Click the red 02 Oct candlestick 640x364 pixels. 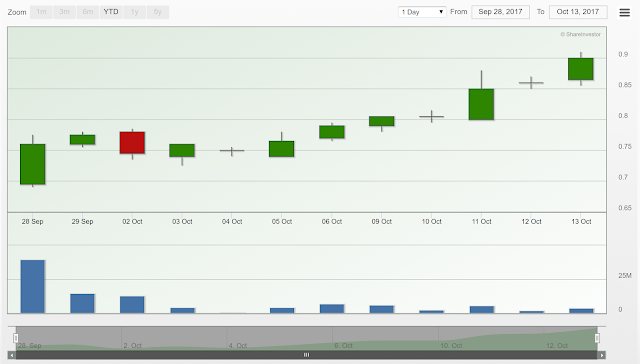132,143
